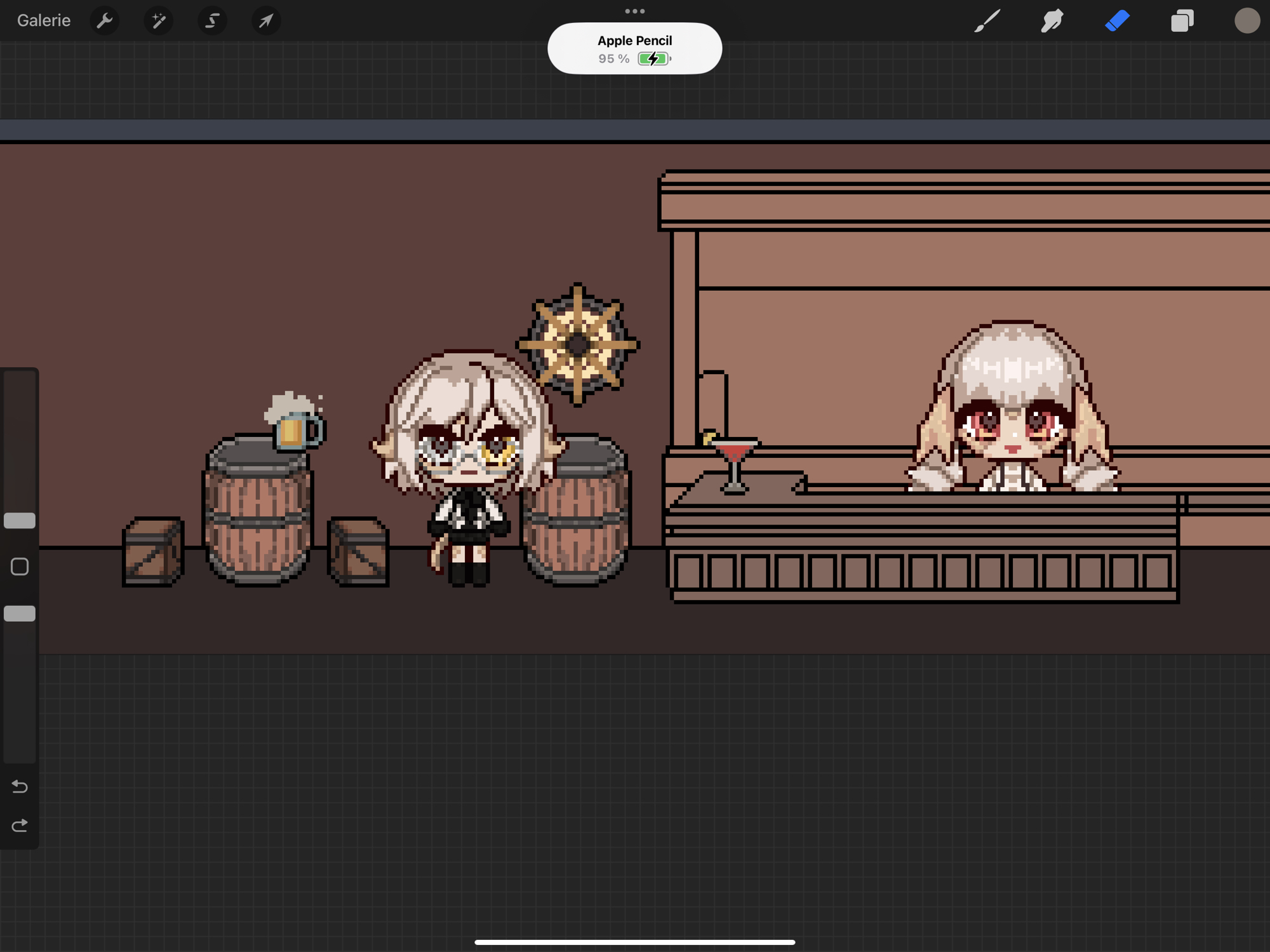Open the Actions wrench menu
Screen dimensions: 1270x952
click(x=105, y=20)
